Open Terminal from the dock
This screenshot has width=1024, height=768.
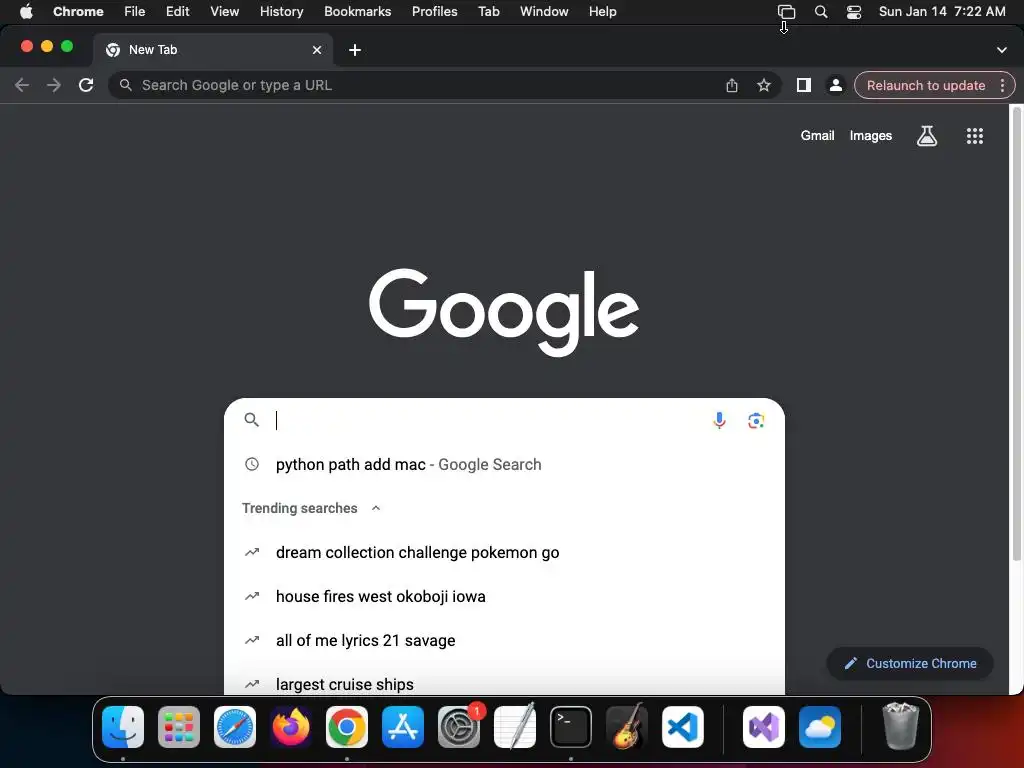click(571, 727)
